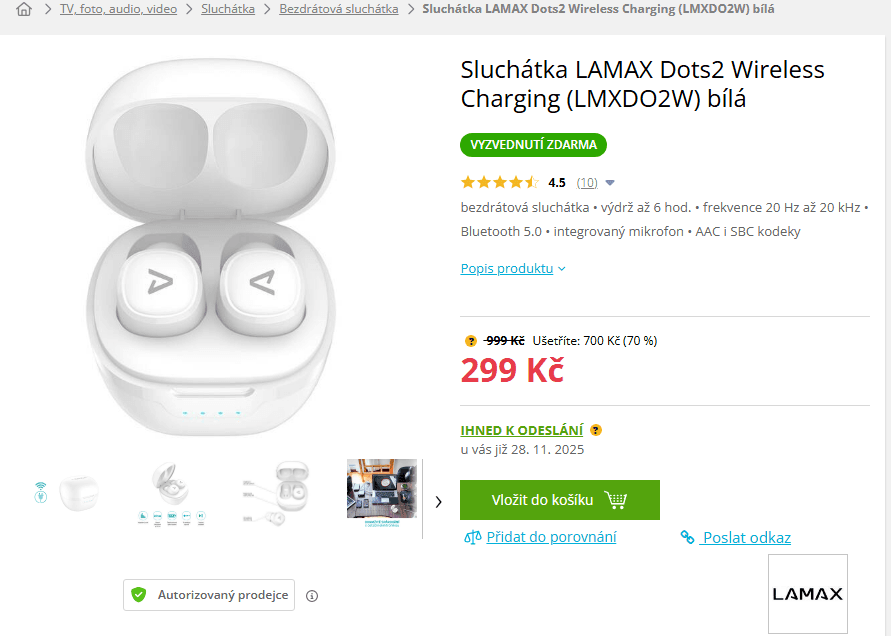
Task: Click the shopping cart icon on the green button
Action: point(620,499)
